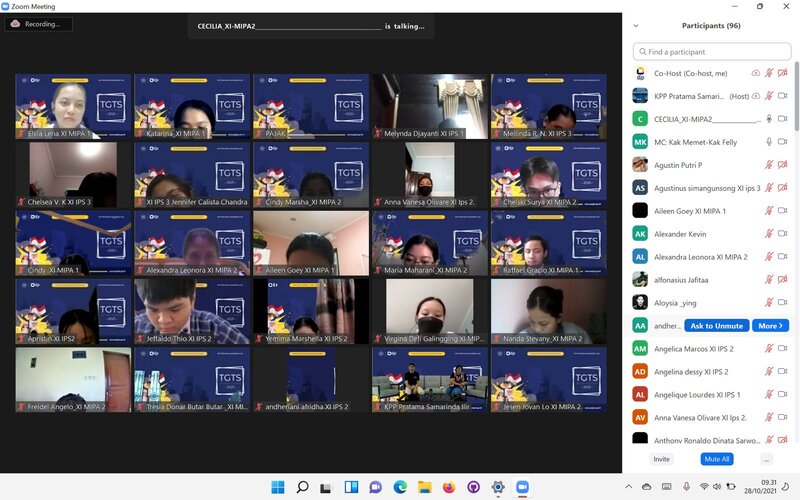The height and width of the screenshot is (500, 800).
Task: Click the cloud recording icon beside Co-Host
Action: point(755,73)
